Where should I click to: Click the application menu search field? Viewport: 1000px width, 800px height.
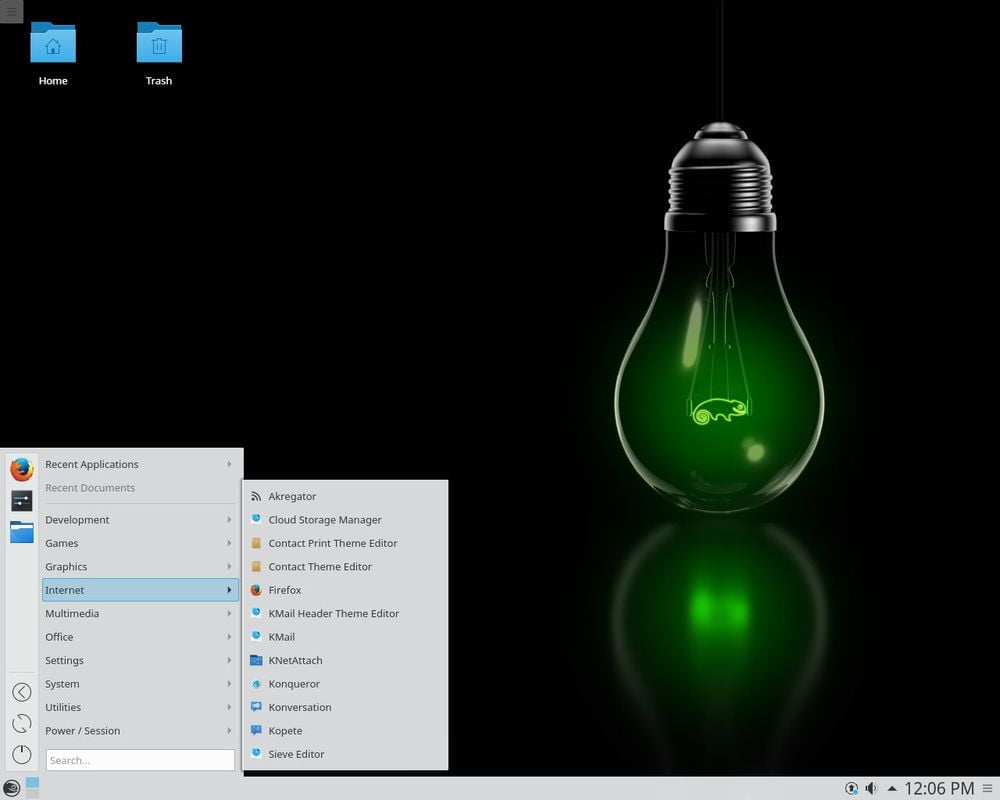(139, 760)
